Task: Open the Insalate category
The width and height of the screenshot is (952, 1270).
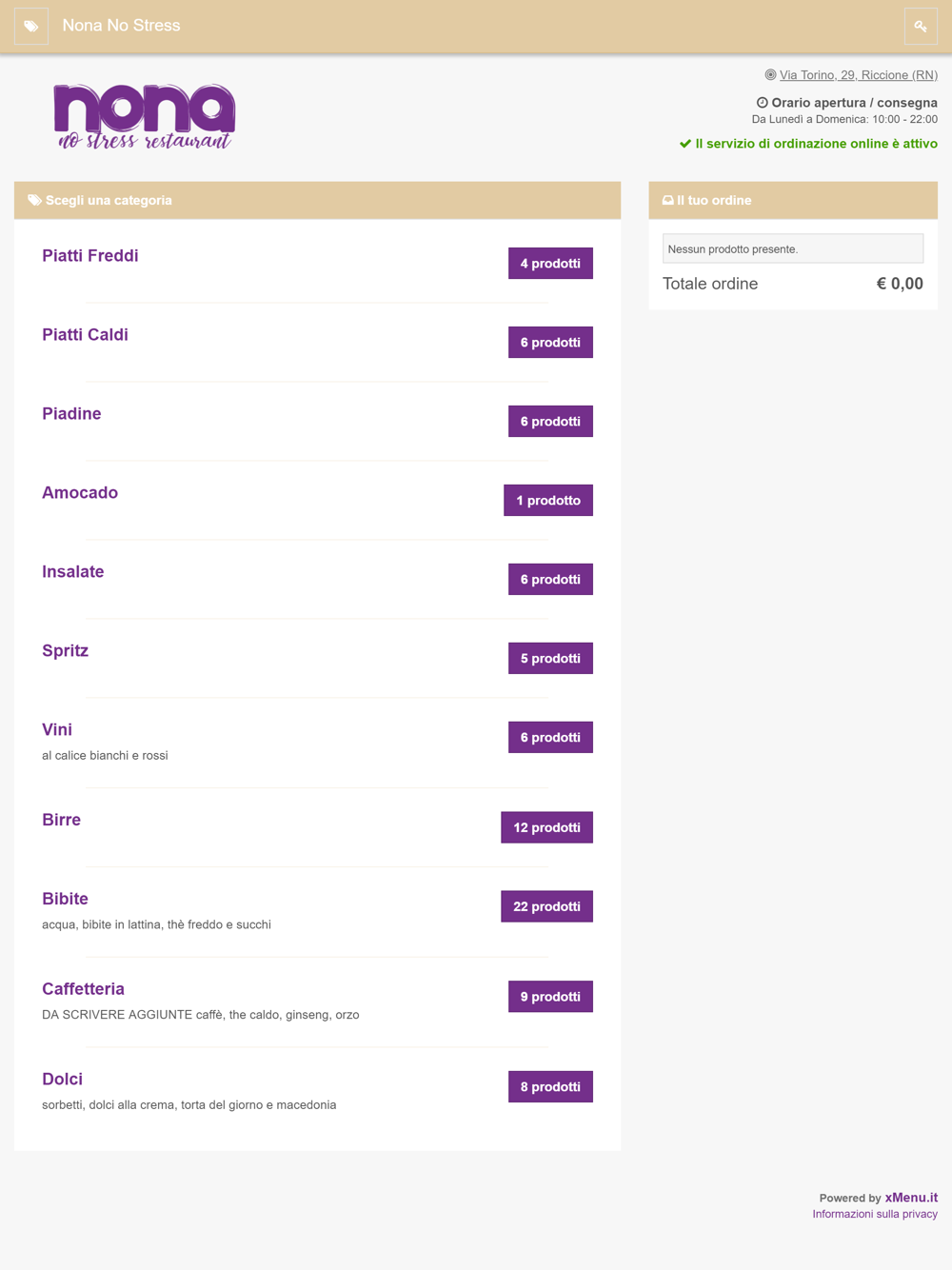Action: (73, 572)
